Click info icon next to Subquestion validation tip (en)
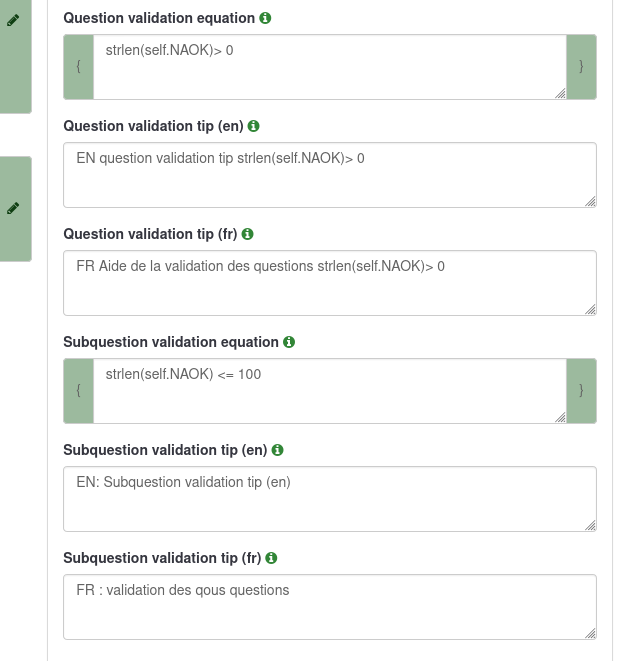617x661 pixels. pyautogui.click(x=278, y=450)
